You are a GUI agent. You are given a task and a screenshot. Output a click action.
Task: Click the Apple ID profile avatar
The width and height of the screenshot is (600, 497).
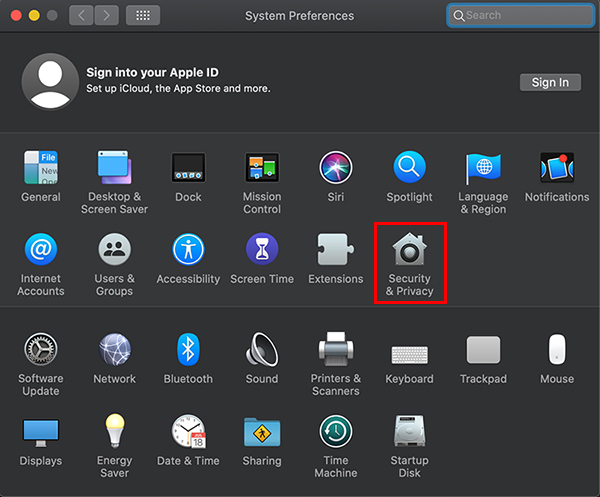pos(50,81)
